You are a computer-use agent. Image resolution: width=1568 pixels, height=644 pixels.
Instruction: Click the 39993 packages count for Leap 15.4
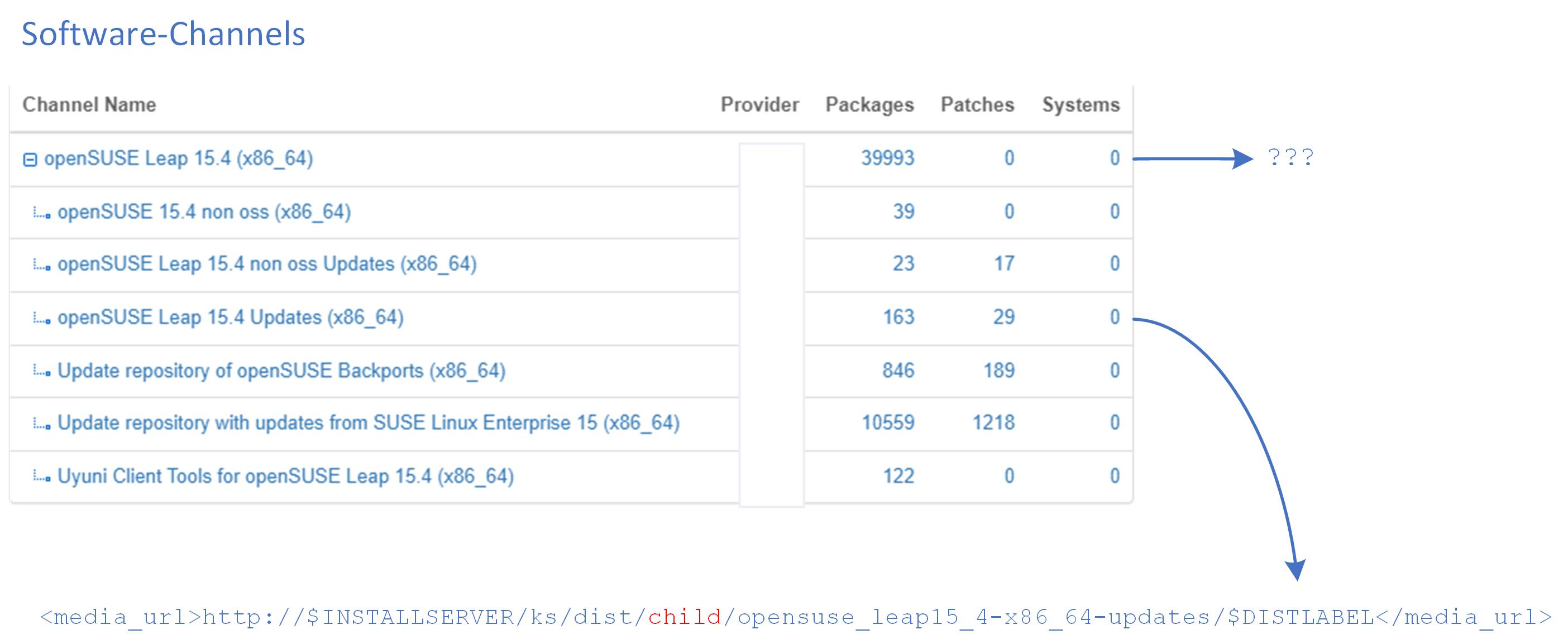888,158
